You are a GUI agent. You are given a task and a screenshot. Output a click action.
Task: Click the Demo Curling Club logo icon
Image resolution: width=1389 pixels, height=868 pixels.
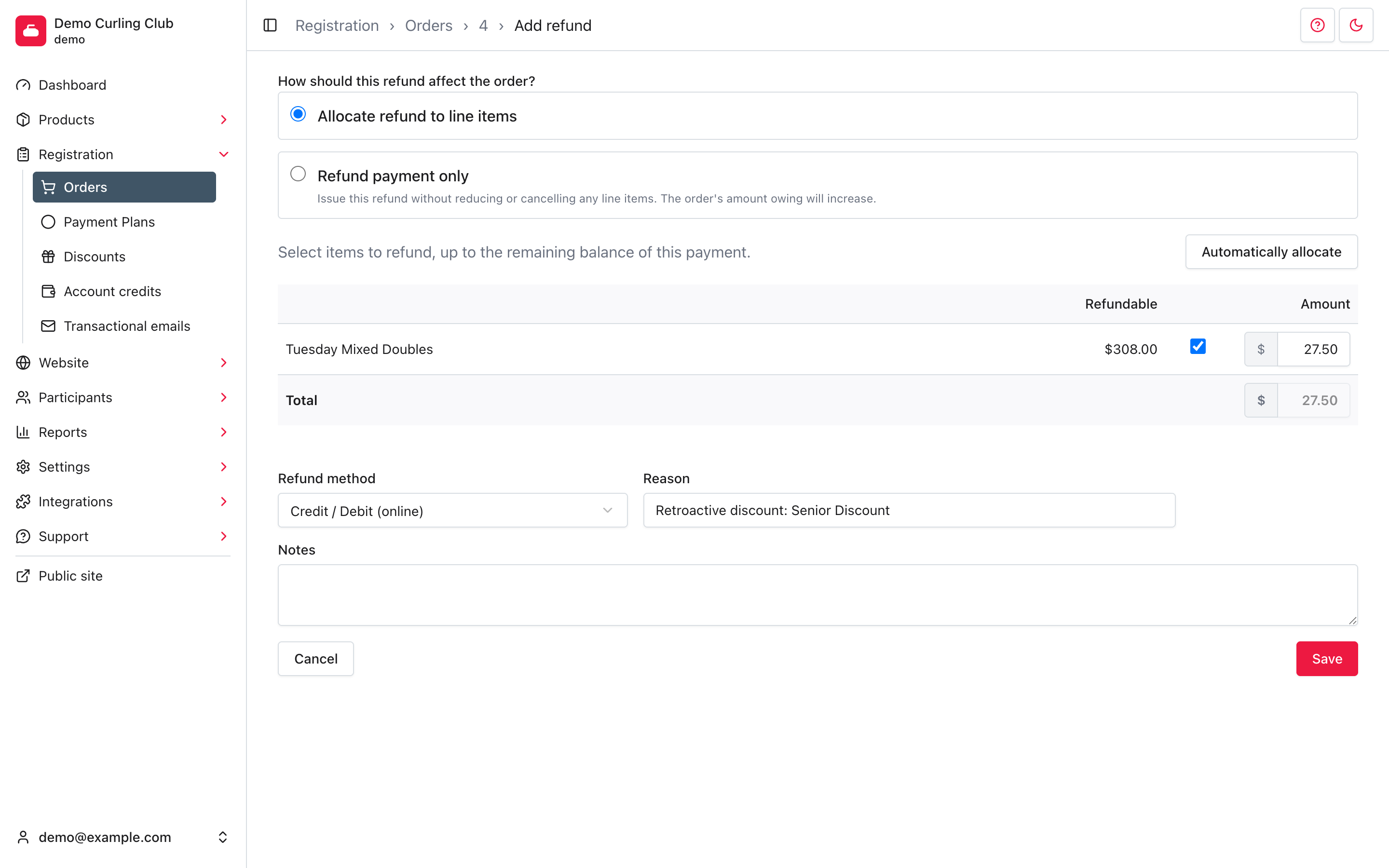click(30, 30)
